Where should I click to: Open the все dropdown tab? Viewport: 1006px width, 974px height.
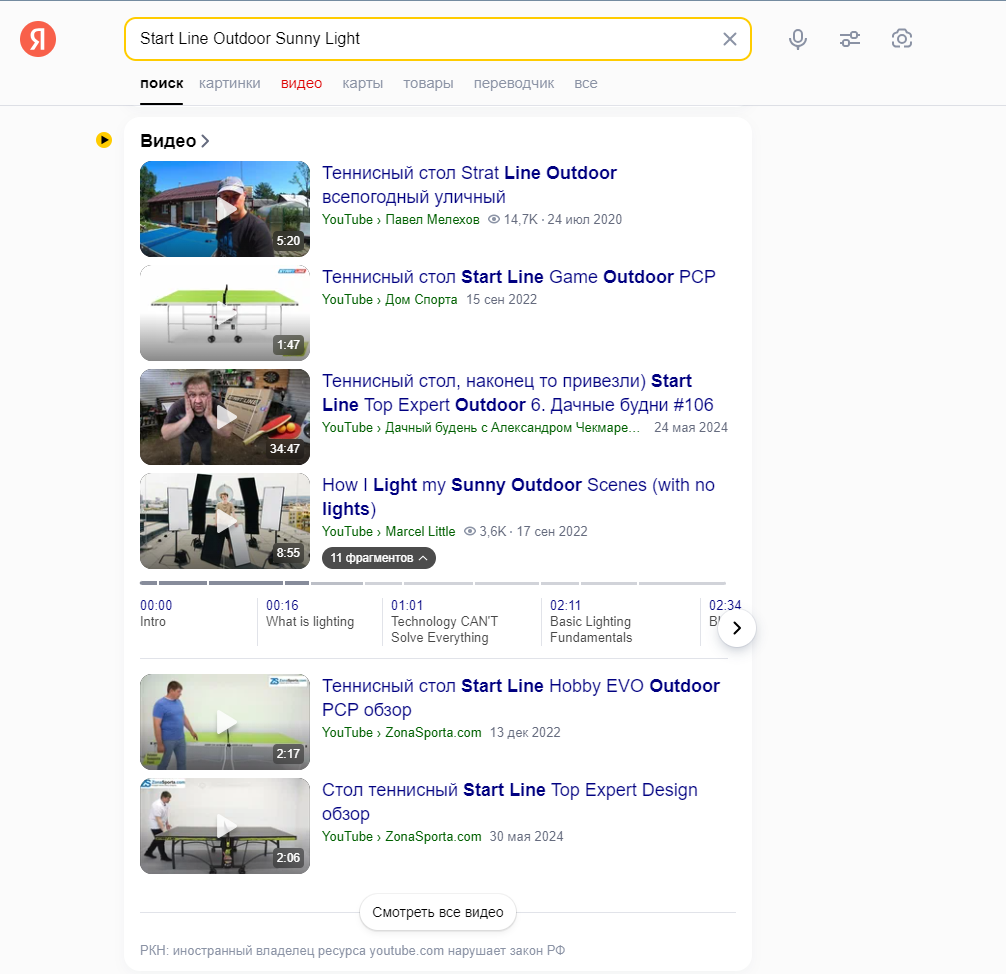pyautogui.click(x=585, y=83)
